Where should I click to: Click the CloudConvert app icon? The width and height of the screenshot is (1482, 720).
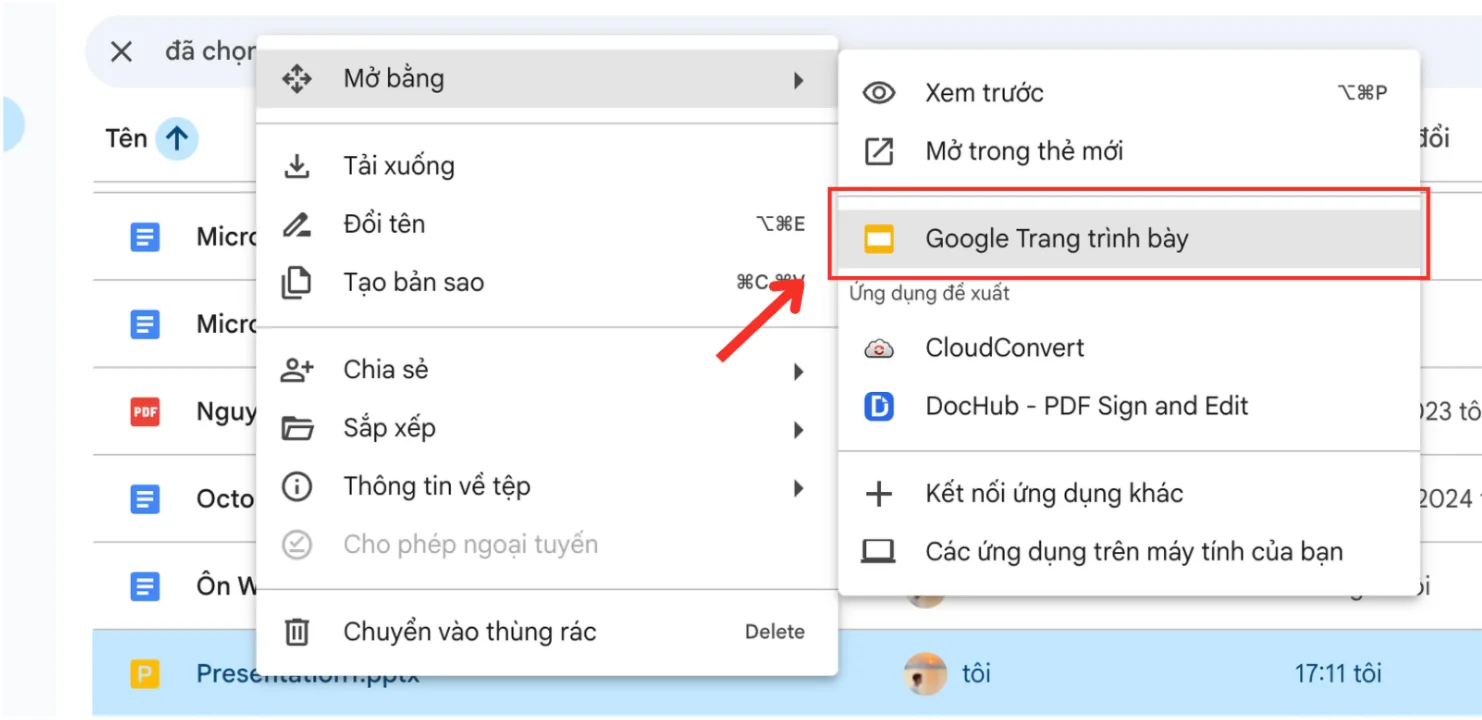[x=879, y=348]
